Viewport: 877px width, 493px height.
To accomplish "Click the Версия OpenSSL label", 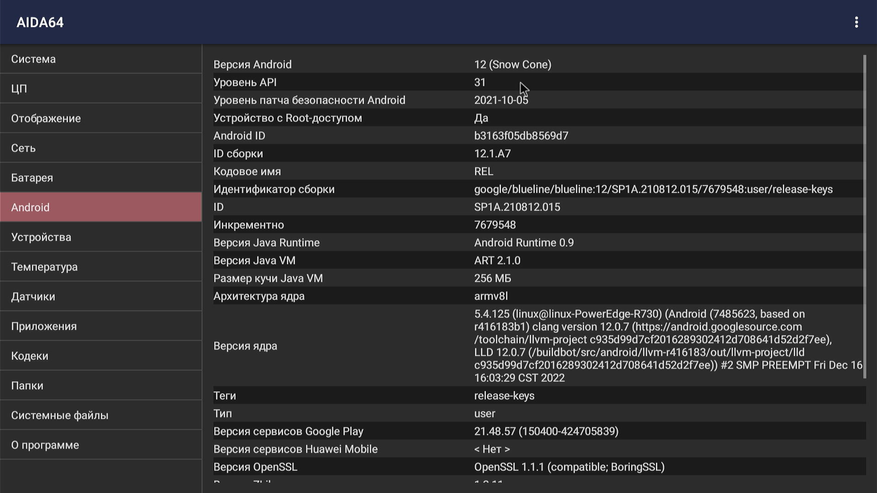I will click(x=255, y=467).
